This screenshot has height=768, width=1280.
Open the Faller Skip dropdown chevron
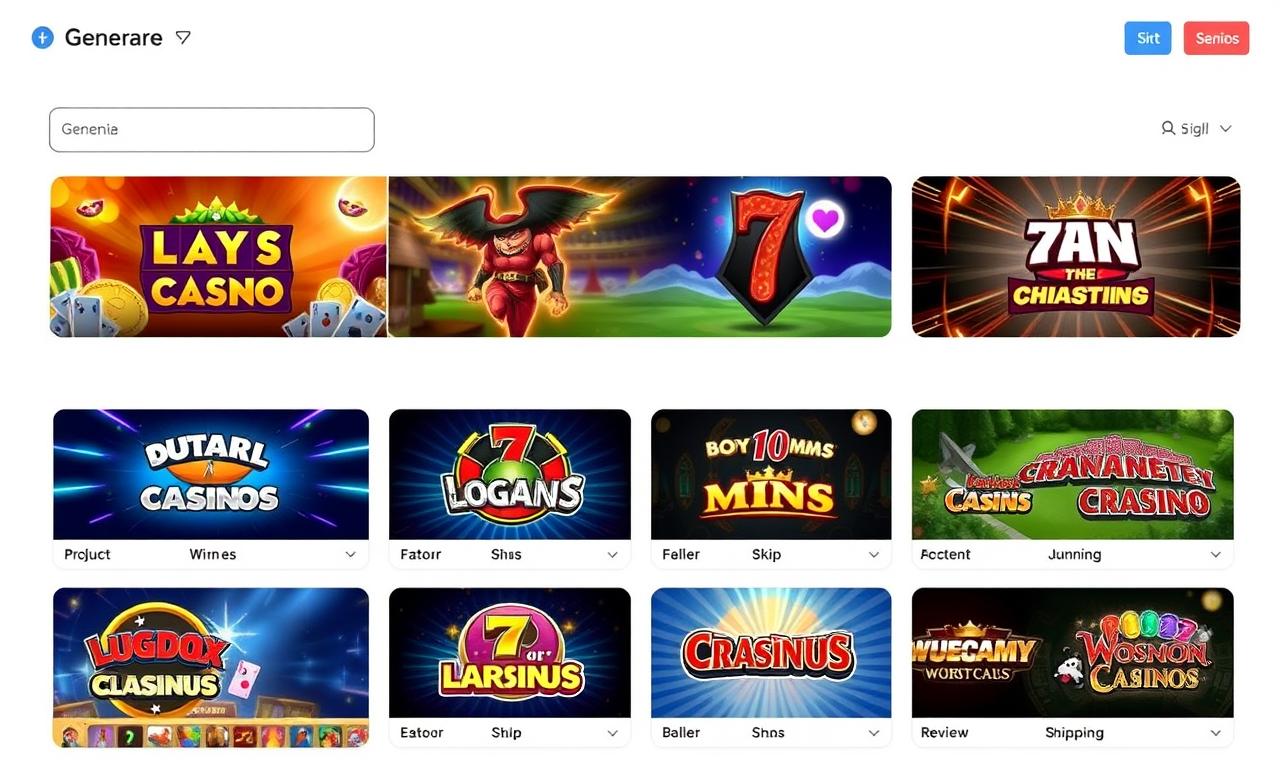coord(873,554)
